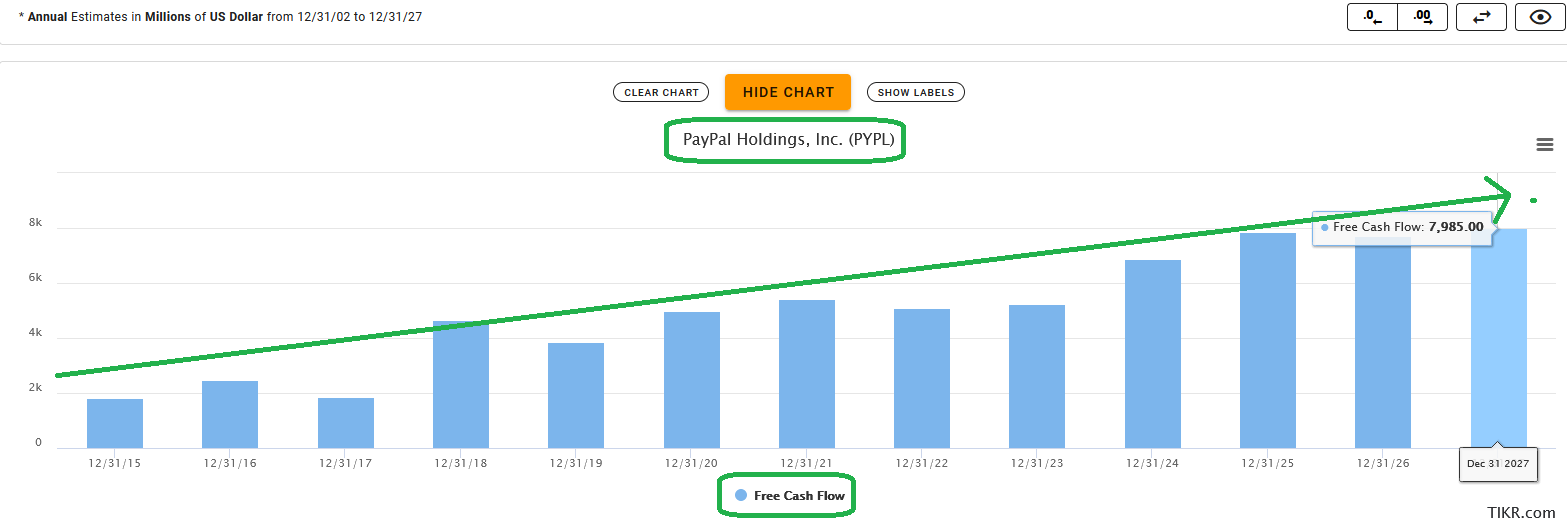Screen dimensions: 1567x532
Task: Select the 12/31/21 bar
Action: (x=807, y=374)
